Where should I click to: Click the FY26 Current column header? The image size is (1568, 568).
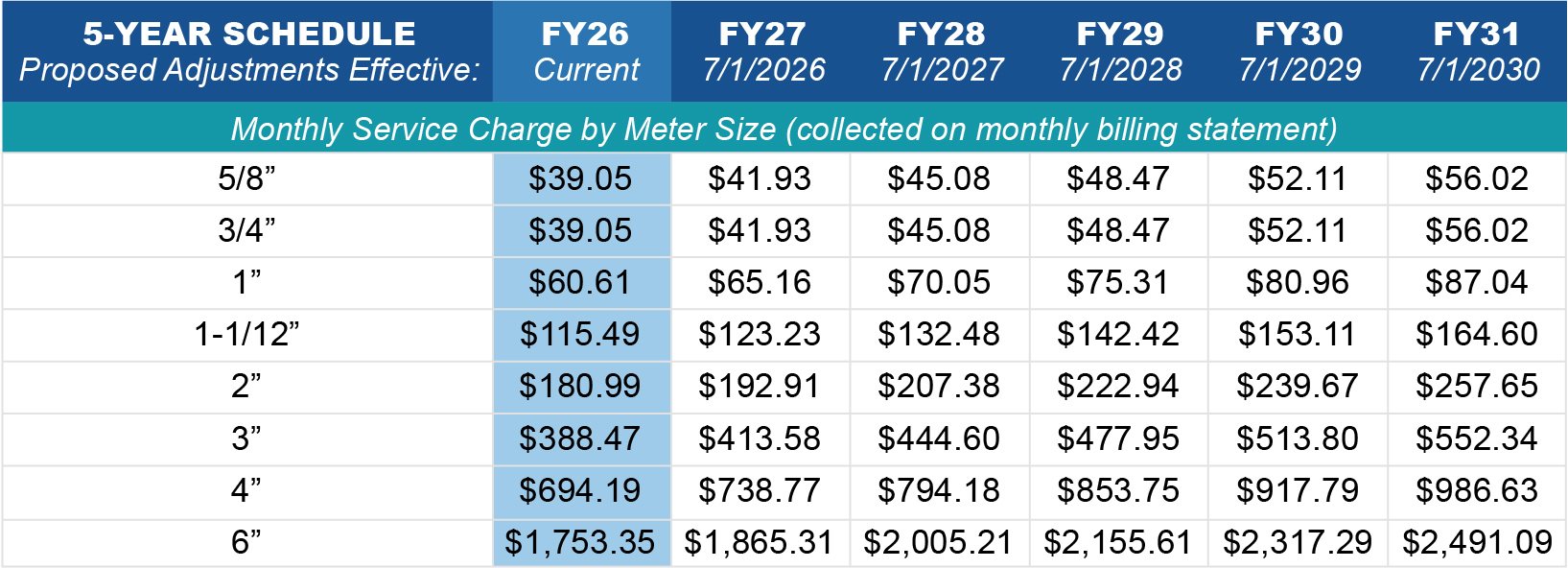point(582,51)
